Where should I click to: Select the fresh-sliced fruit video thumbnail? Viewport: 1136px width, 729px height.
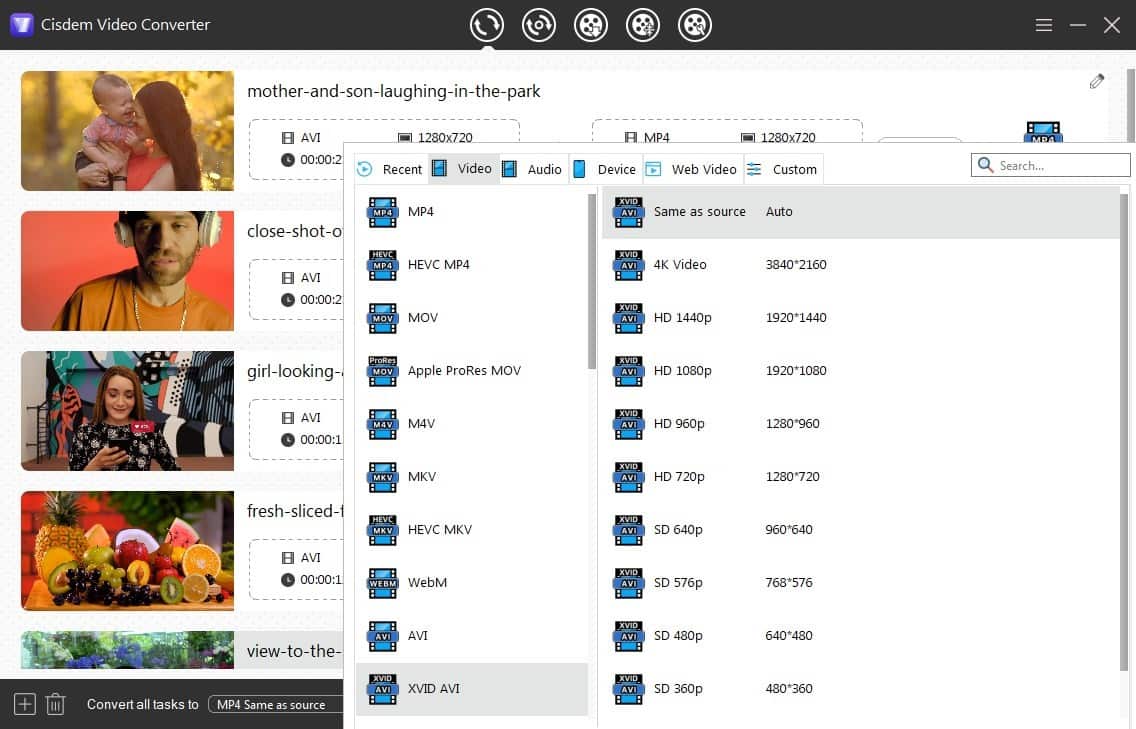[127, 550]
